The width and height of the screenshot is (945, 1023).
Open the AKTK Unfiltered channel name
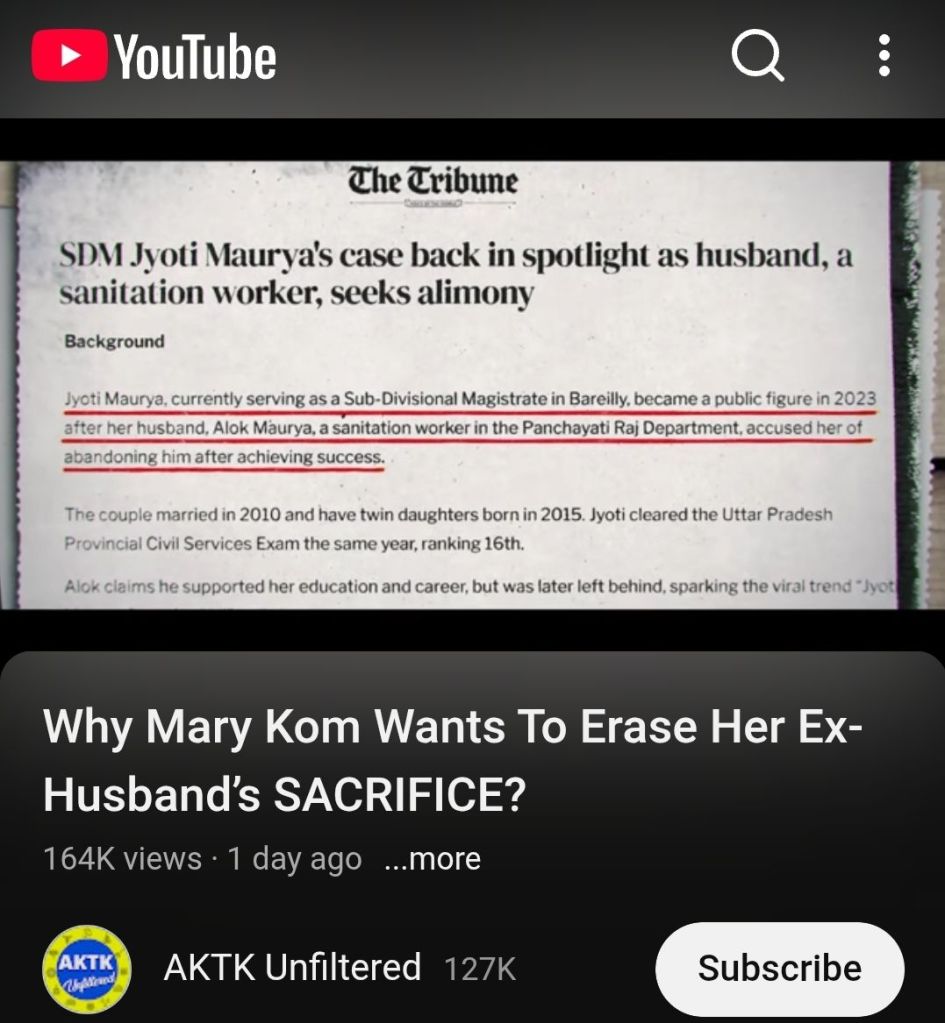(x=292, y=967)
